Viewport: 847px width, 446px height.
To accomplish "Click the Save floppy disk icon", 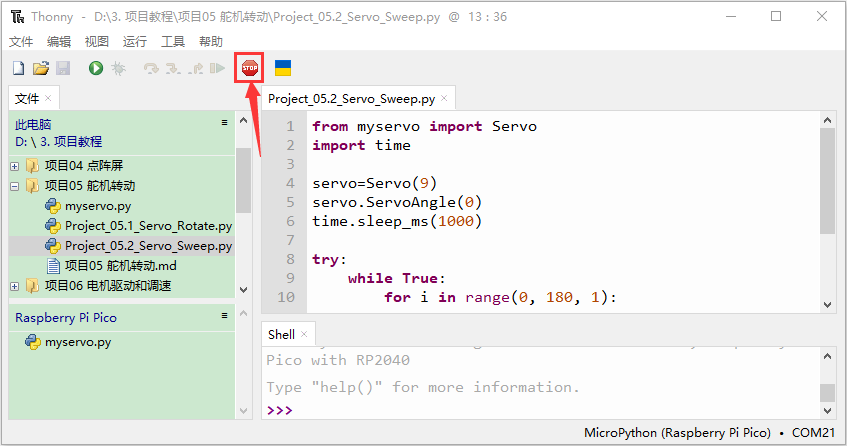I will pyautogui.click(x=63, y=68).
